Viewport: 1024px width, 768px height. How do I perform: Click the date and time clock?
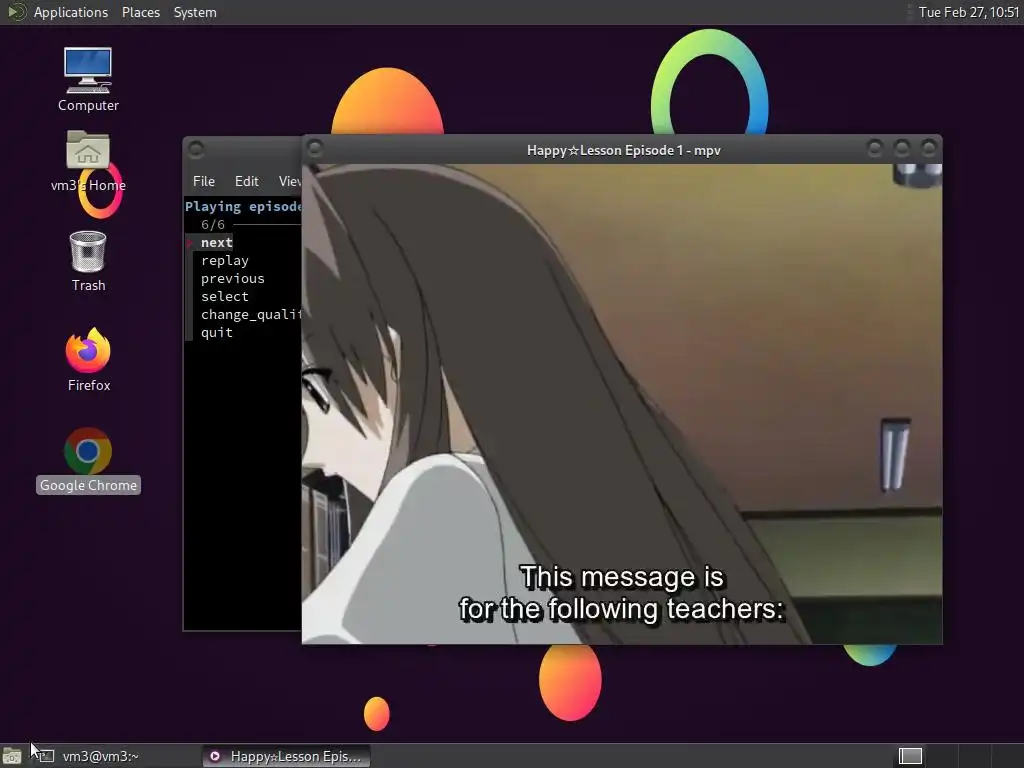point(968,12)
